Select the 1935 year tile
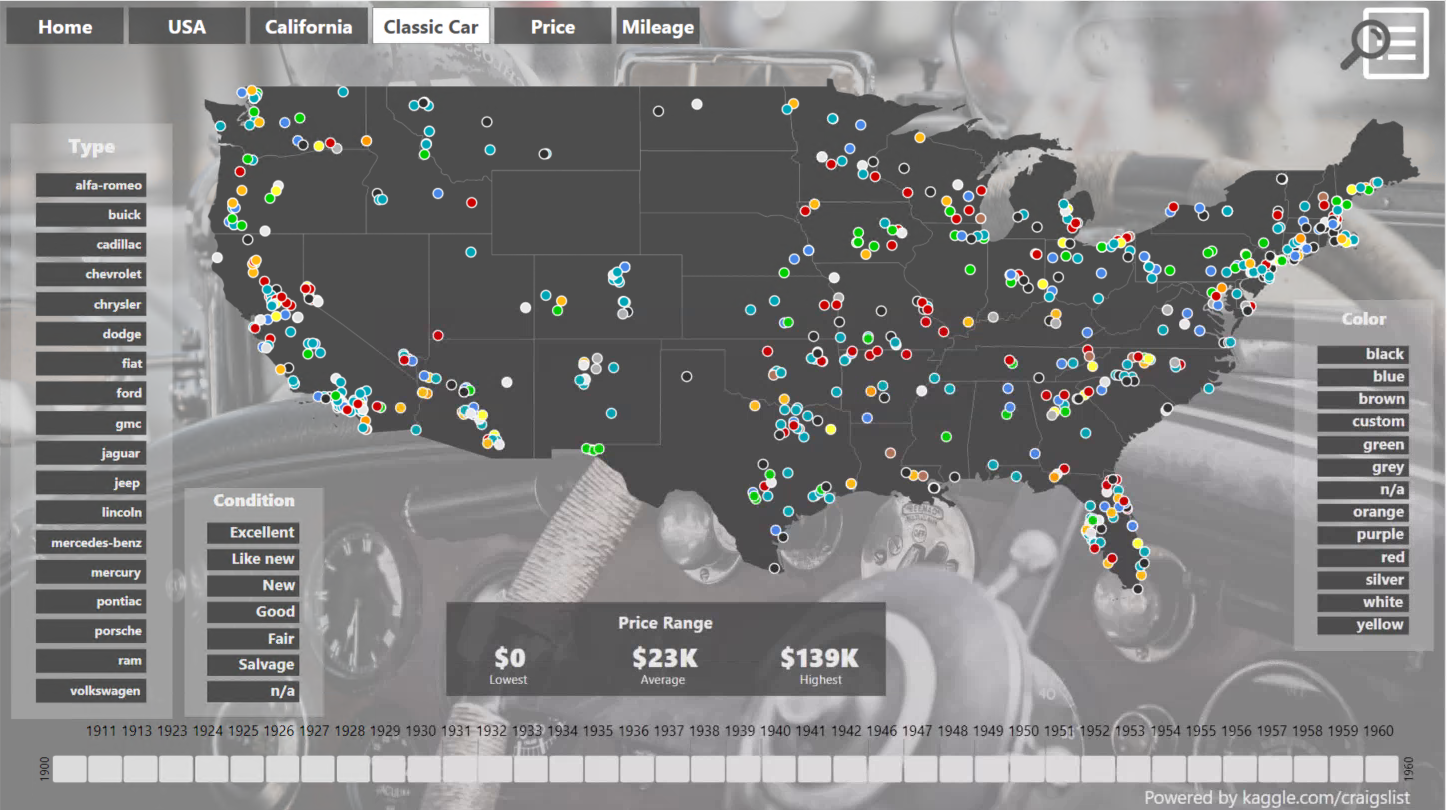Viewport: 1447px width, 810px height. (x=602, y=769)
